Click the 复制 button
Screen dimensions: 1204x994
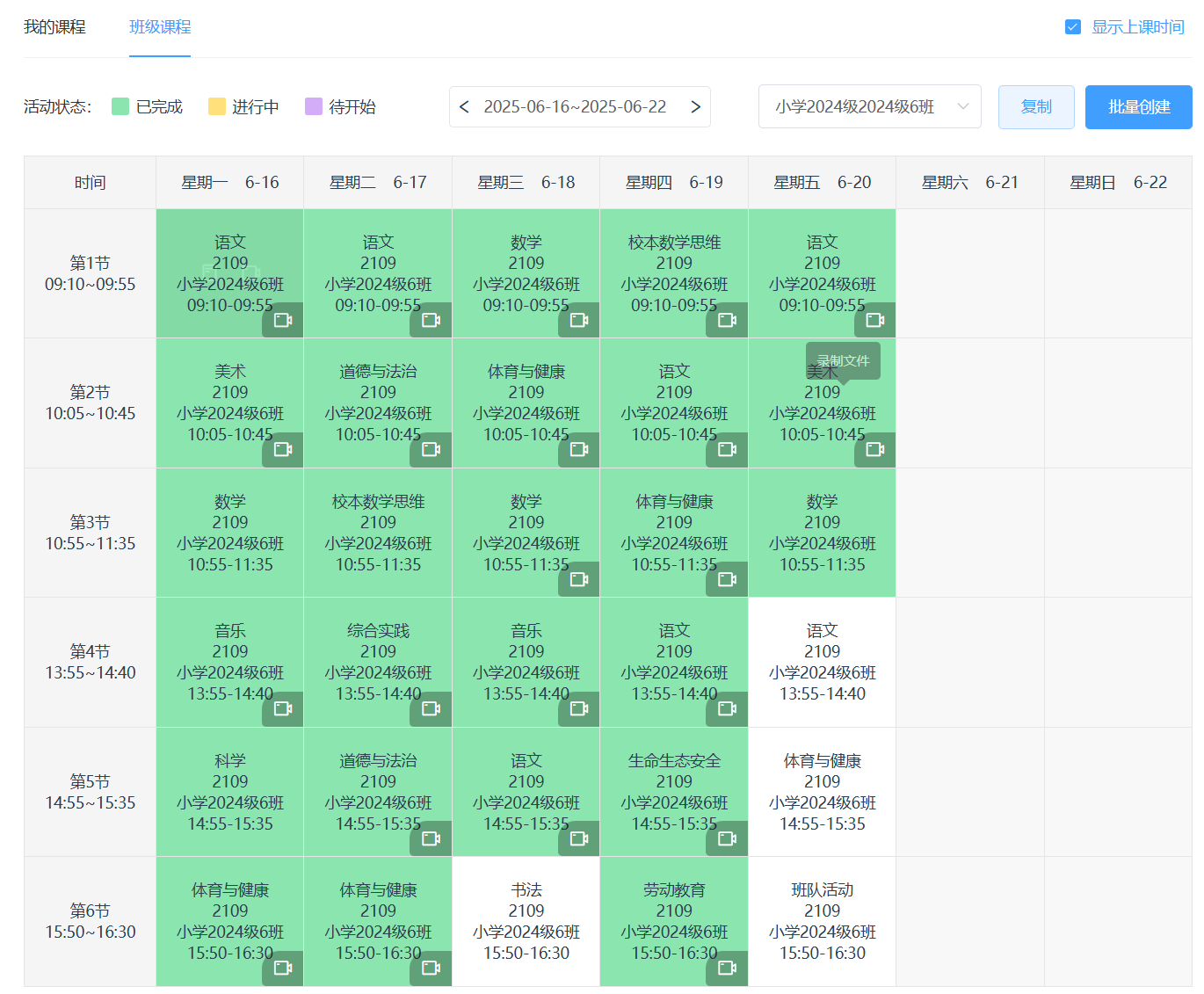tap(1036, 107)
